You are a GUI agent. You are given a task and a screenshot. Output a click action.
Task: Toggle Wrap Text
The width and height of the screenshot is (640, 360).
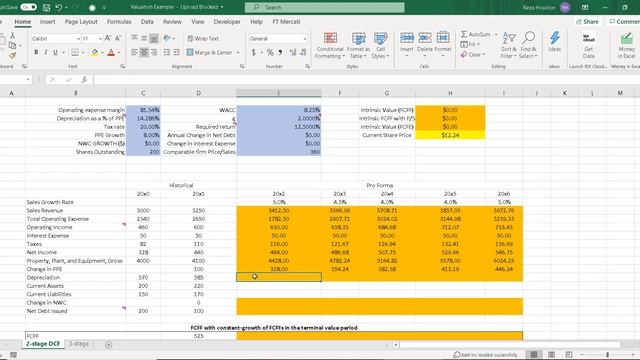tap(203, 38)
